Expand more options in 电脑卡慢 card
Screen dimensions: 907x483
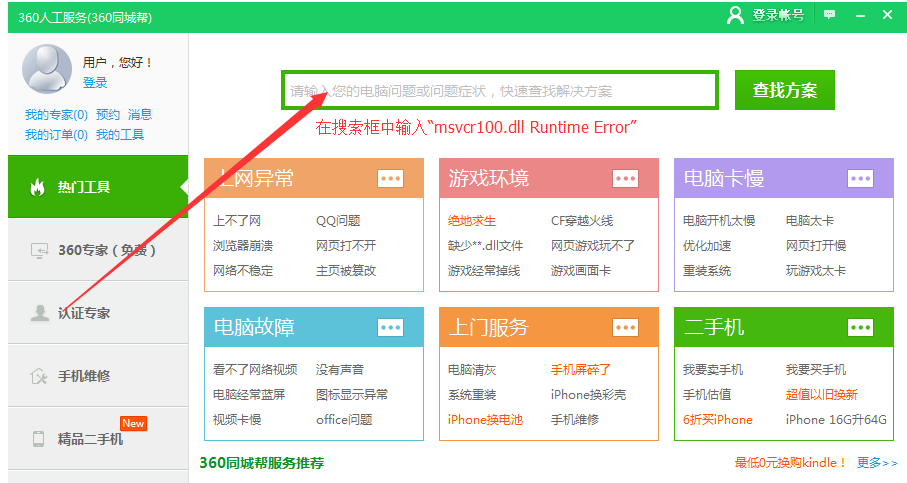coord(860,178)
